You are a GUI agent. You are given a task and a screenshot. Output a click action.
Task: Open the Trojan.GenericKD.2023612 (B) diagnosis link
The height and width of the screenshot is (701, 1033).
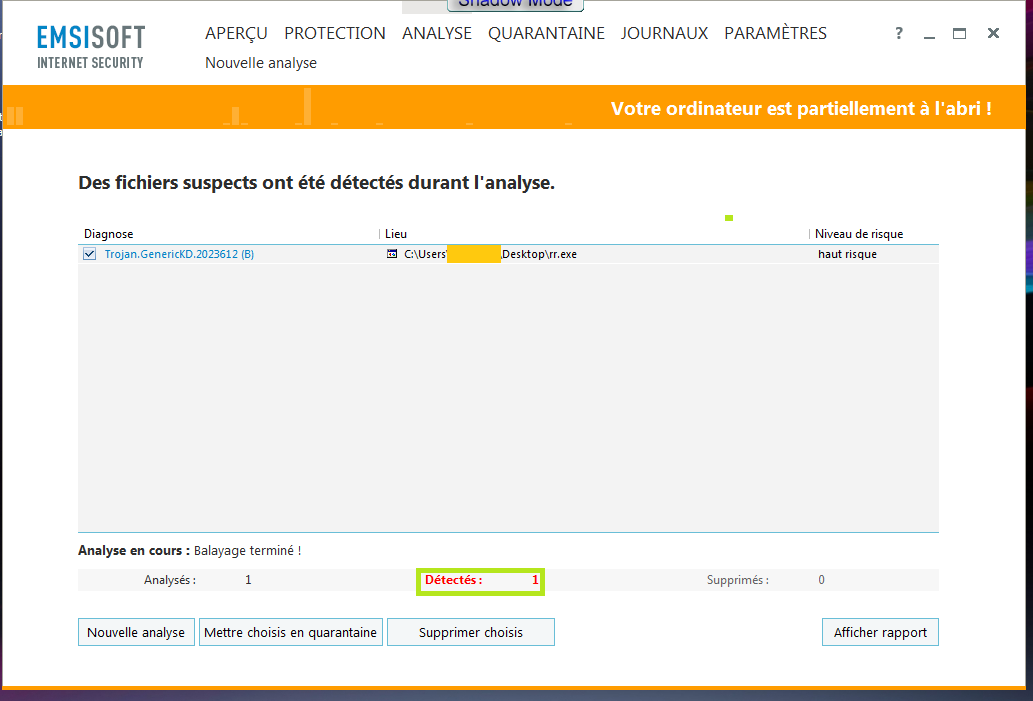(179, 254)
